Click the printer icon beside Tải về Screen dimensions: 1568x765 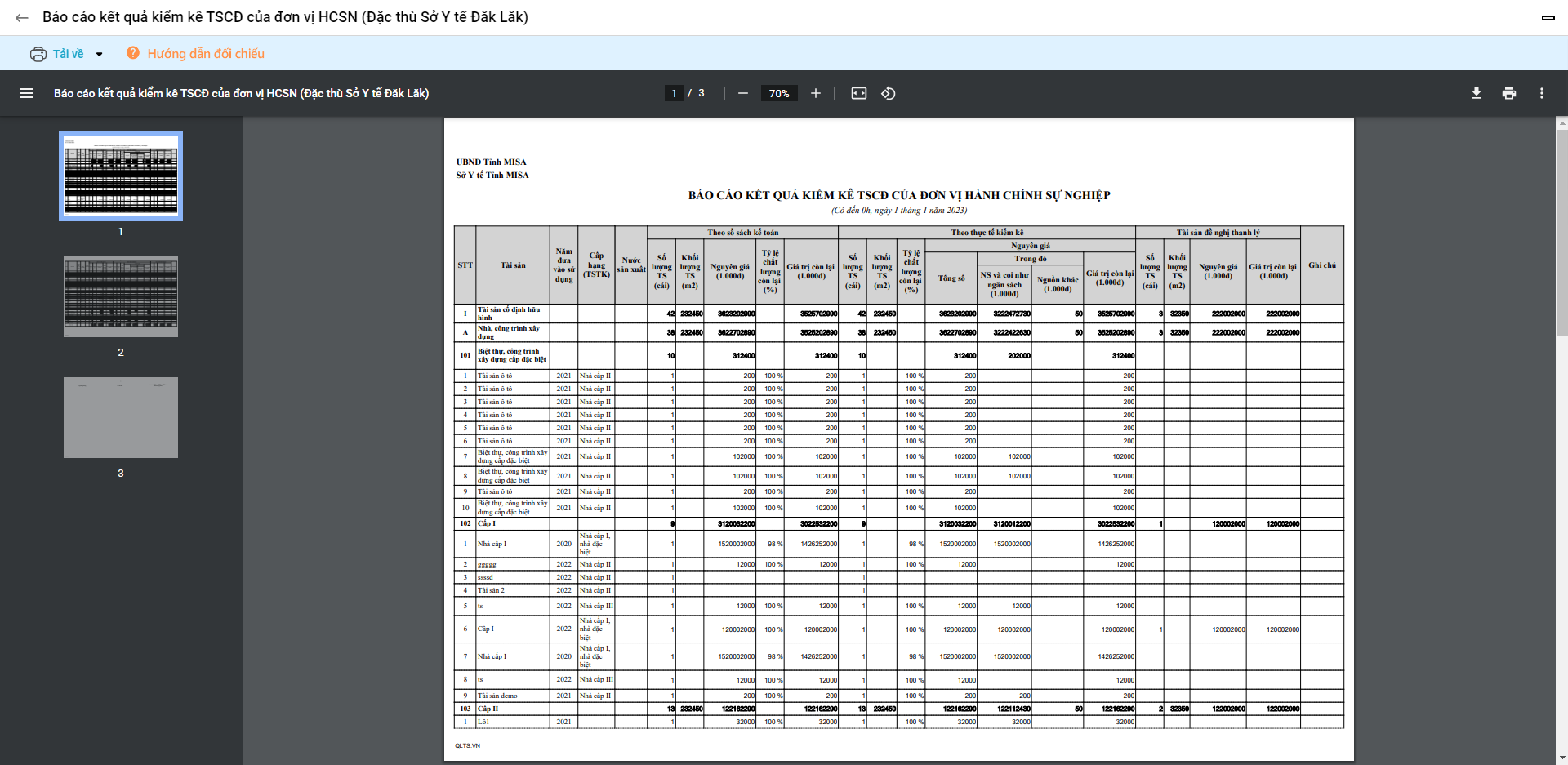click(x=38, y=54)
